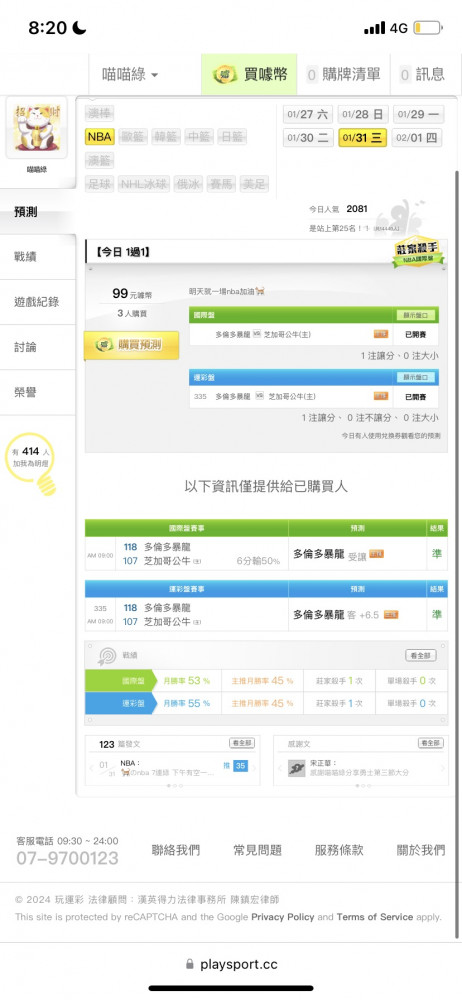This screenshot has height=1000, width=462.
Task: Expand the 喵喵綠 account dropdown
Action: tap(131, 75)
